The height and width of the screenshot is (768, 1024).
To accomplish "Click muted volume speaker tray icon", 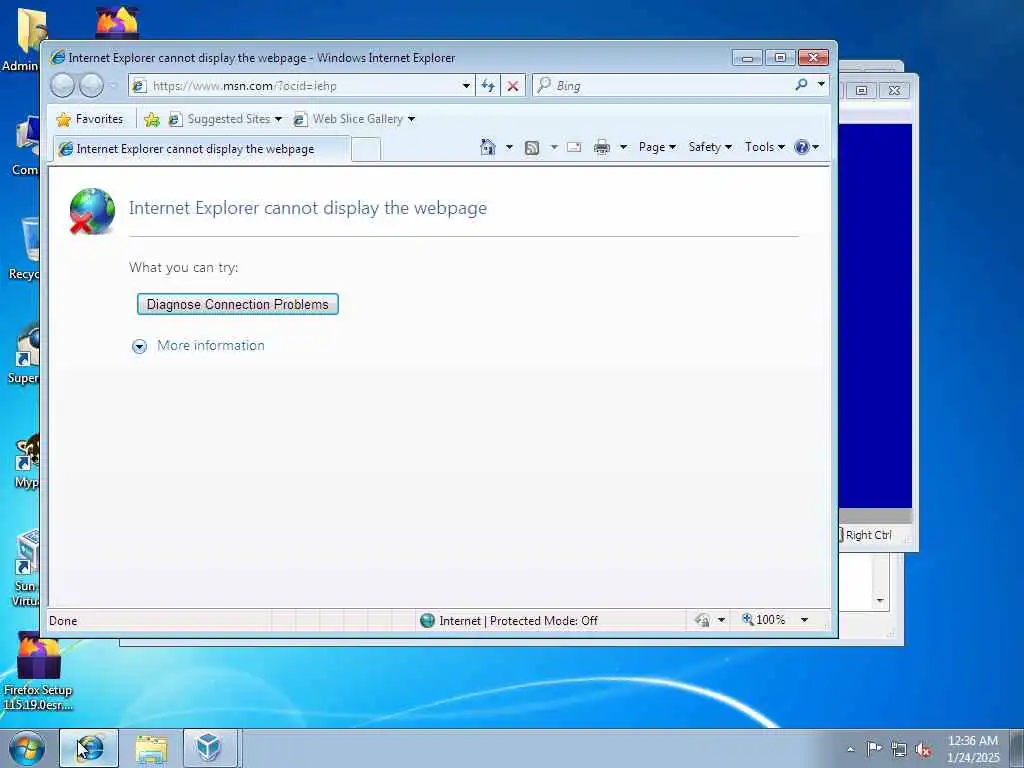I will pos(923,750).
